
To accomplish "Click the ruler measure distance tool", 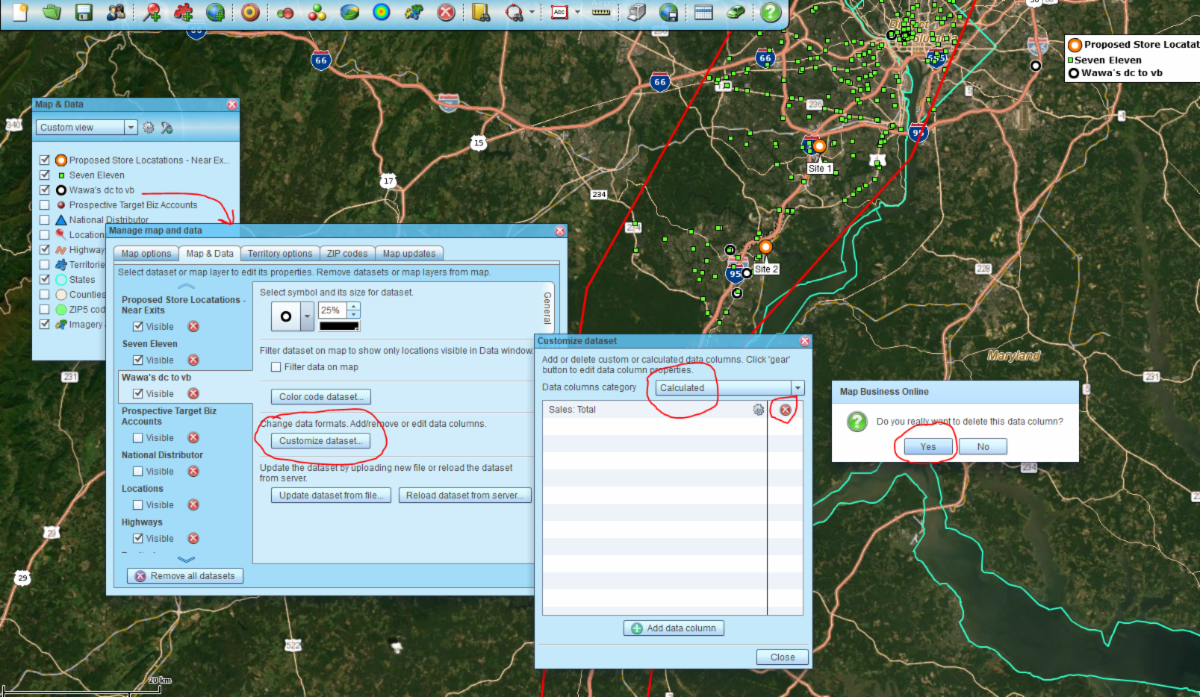I will point(600,13).
